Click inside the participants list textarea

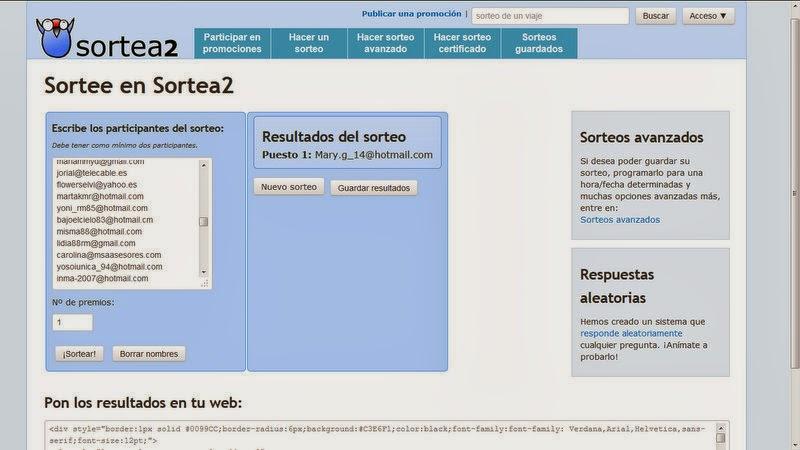point(125,222)
